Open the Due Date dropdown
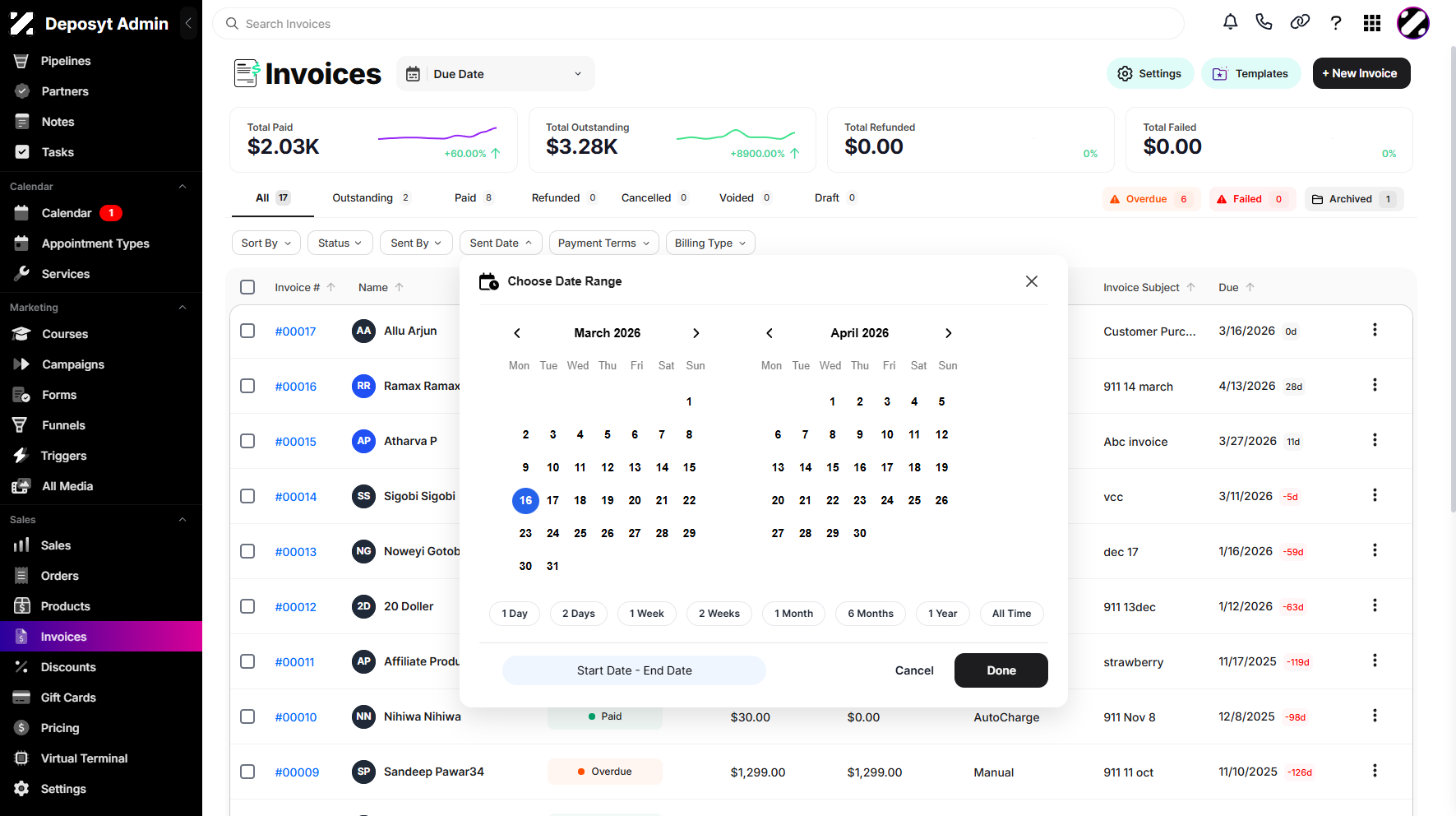The height and width of the screenshot is (816, 1456). click(496, 74)
